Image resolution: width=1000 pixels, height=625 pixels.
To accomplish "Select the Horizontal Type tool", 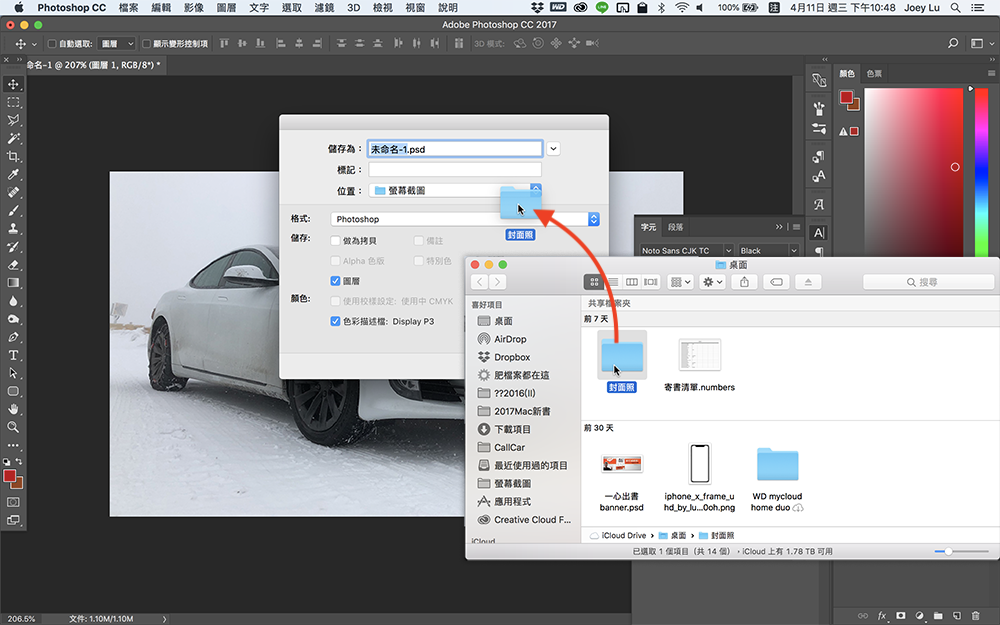I will [13, 355].
